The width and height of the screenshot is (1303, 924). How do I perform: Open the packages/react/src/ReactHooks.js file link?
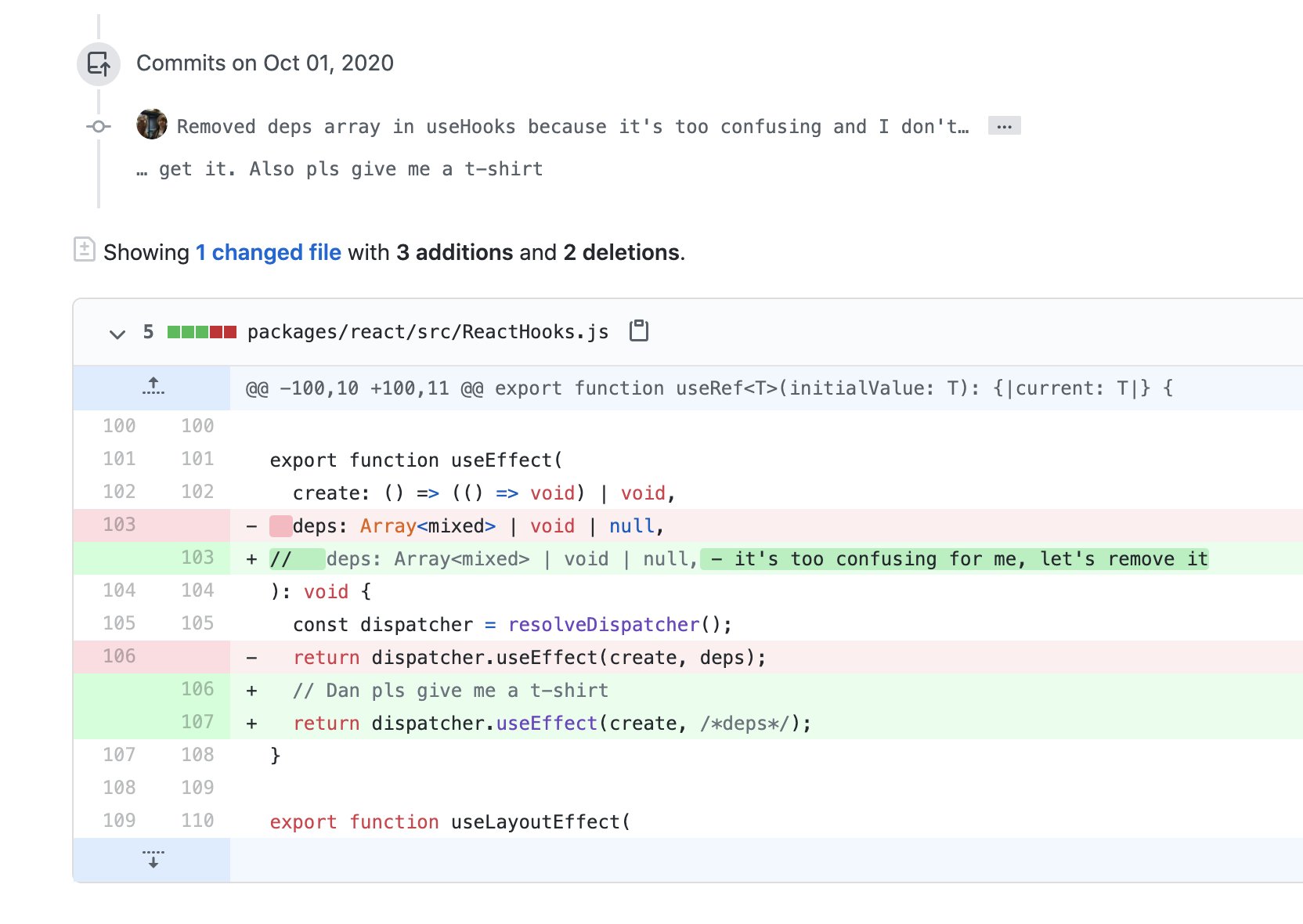click(x=428, y=332)
